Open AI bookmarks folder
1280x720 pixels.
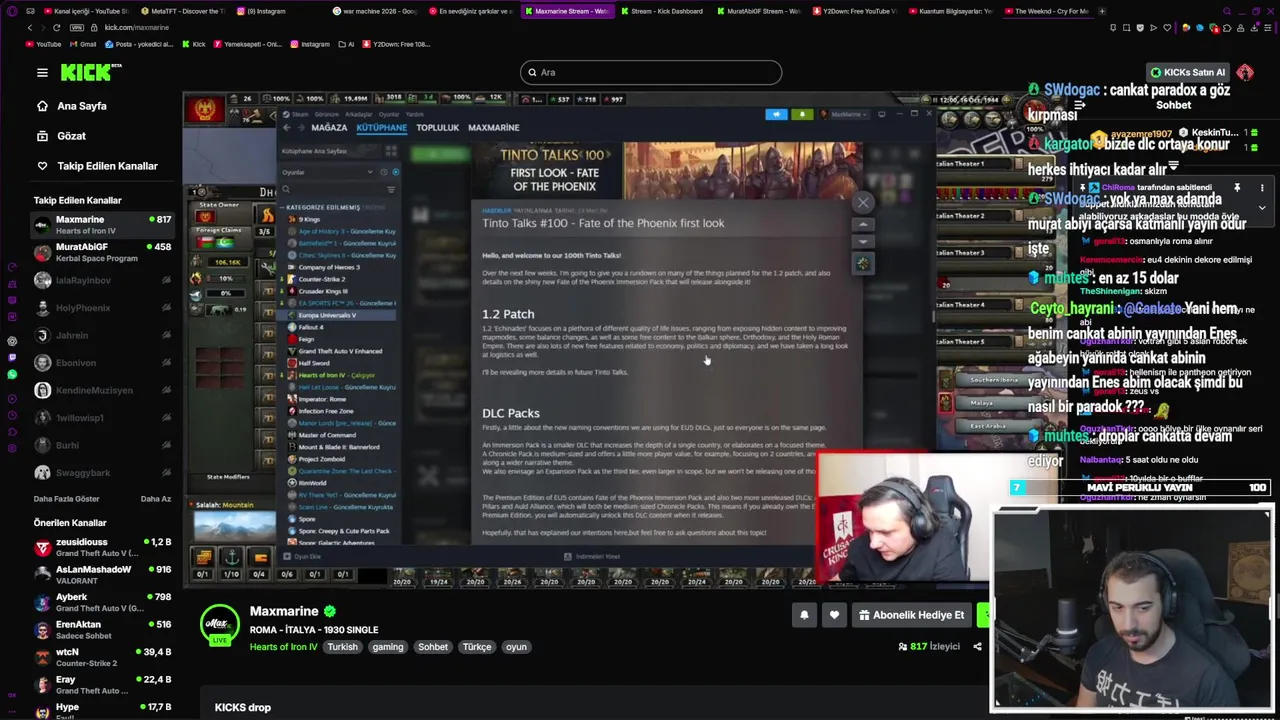[346, 44]
